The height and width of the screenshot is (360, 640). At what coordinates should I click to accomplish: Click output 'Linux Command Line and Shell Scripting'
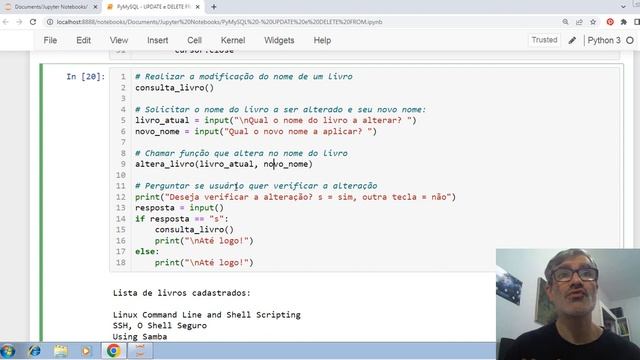click(x=207, y=315)
